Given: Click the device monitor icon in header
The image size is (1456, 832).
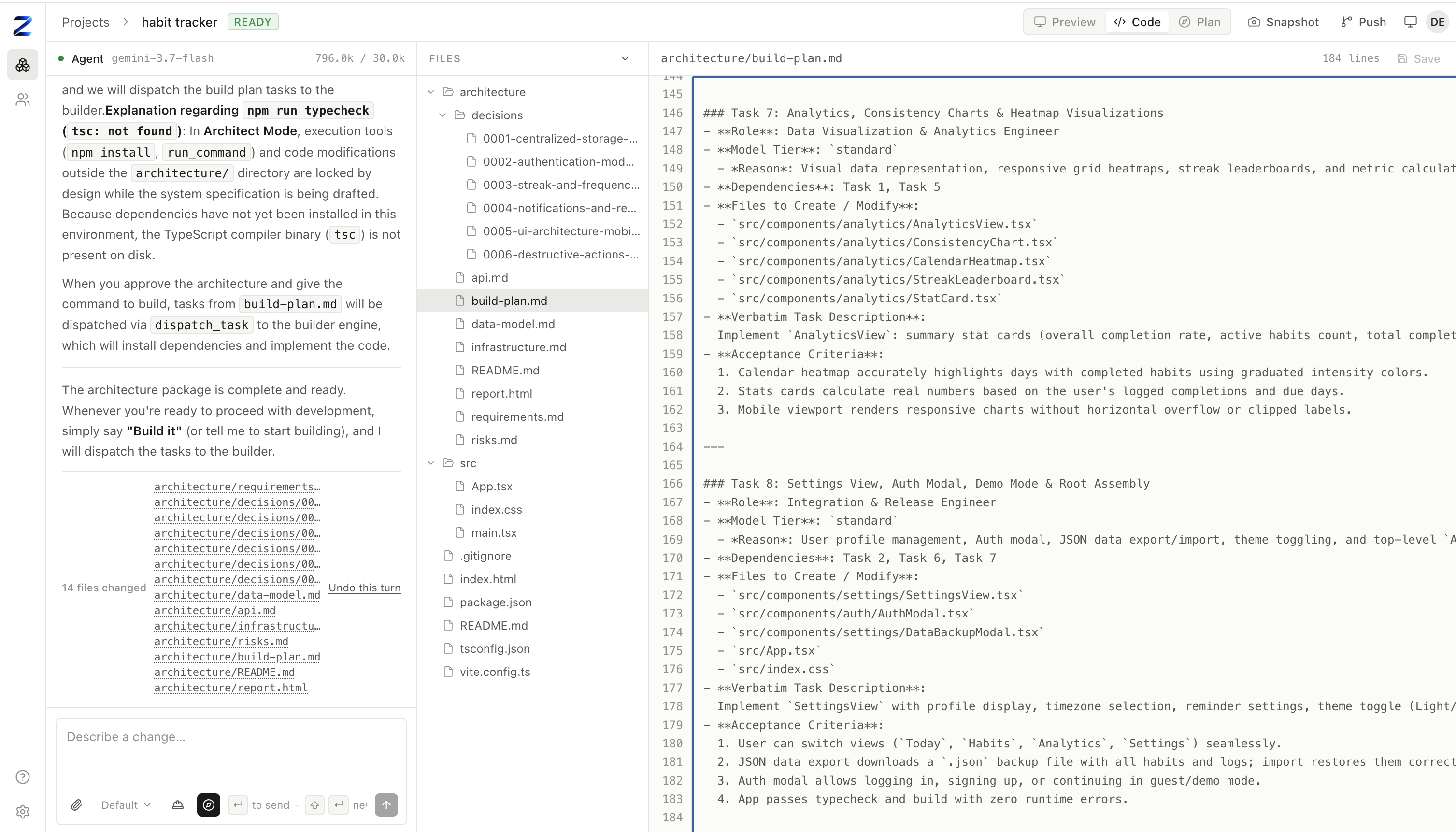Looking at the screenshot, I should [x=1410, y=22].
